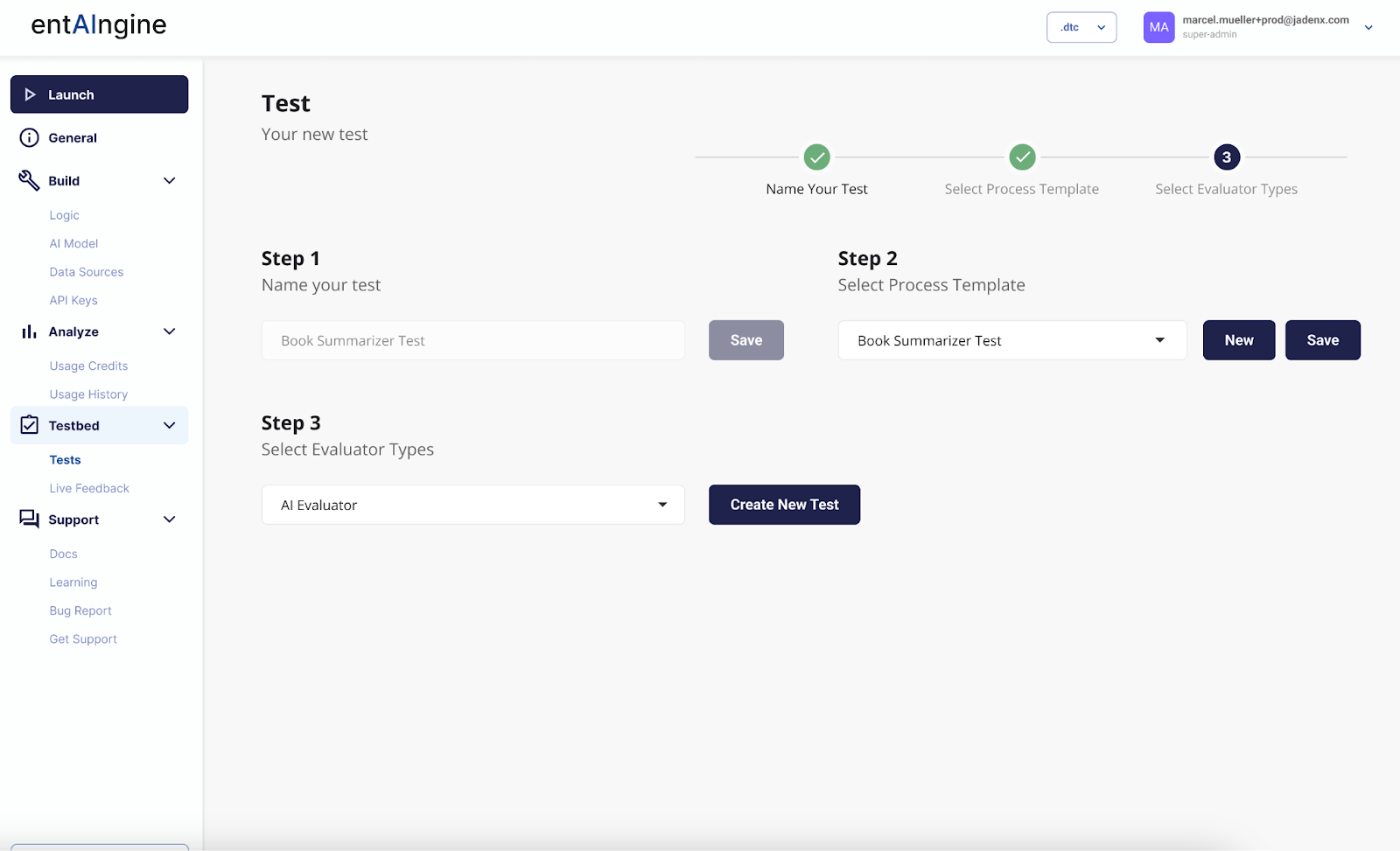This screenshot has height=851, width=1400.
Task: Click the Build wrench icon
Action: tap(29, 180)
